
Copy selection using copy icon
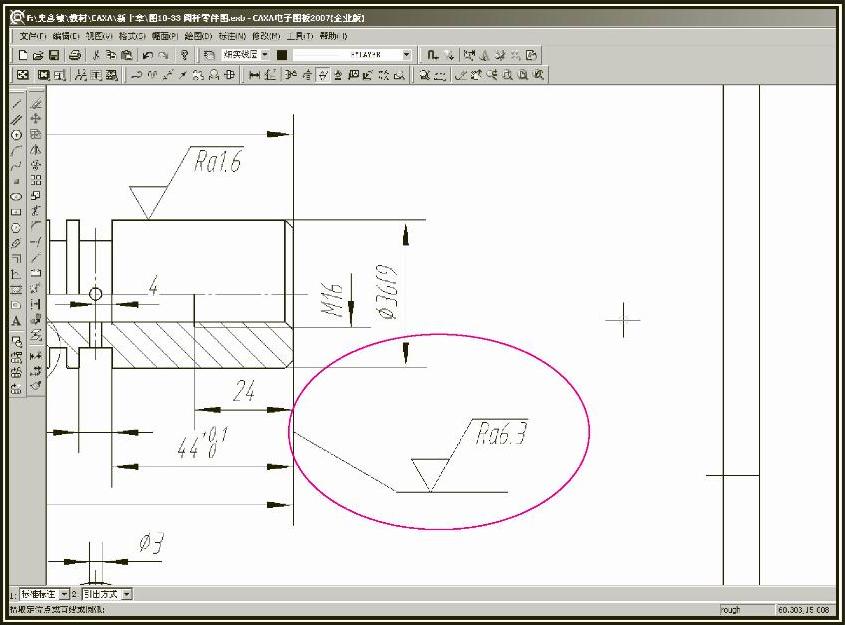point(111,55)
